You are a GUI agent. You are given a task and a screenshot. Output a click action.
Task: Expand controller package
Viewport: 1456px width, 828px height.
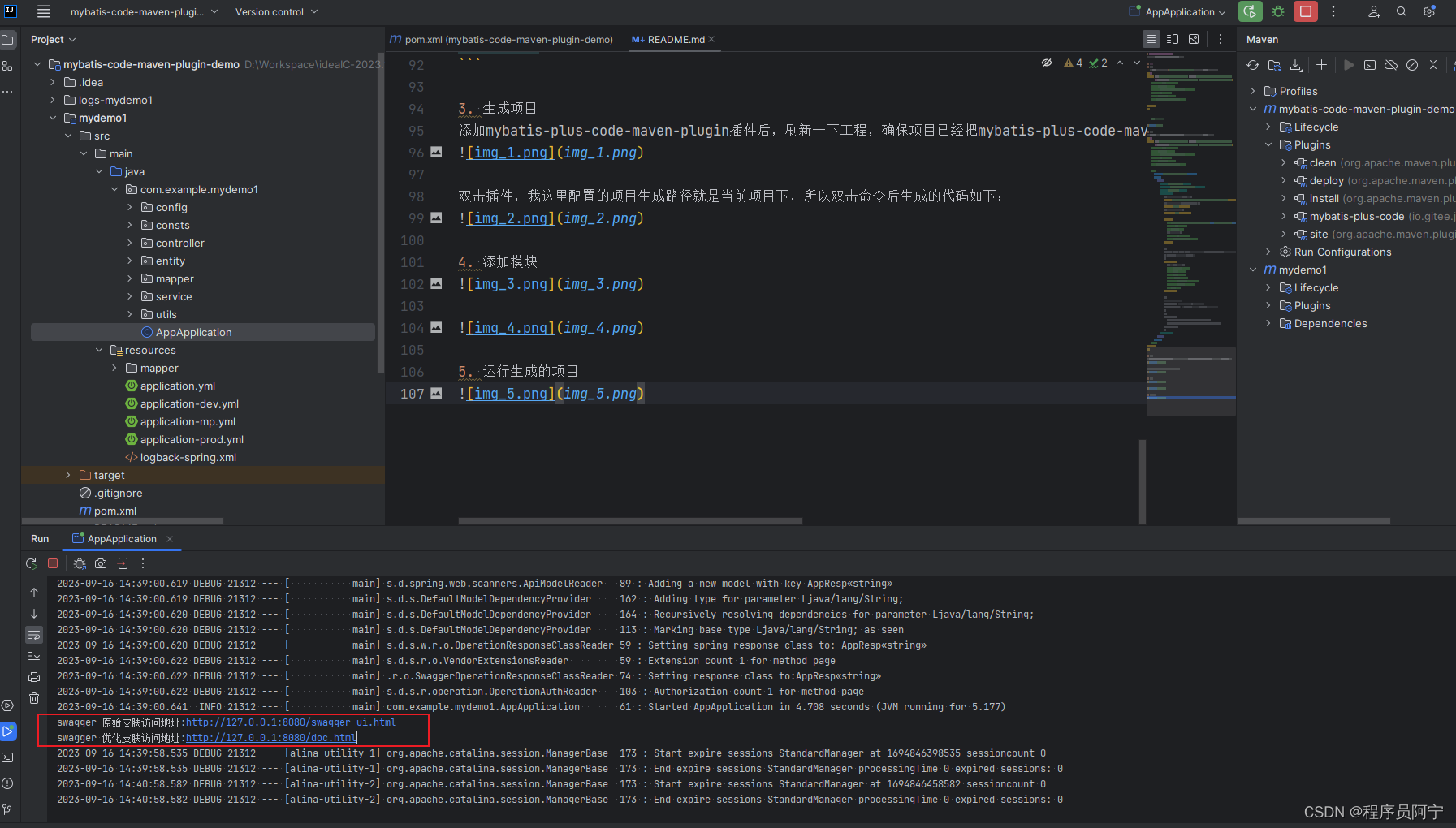click(x=130, y=243)
